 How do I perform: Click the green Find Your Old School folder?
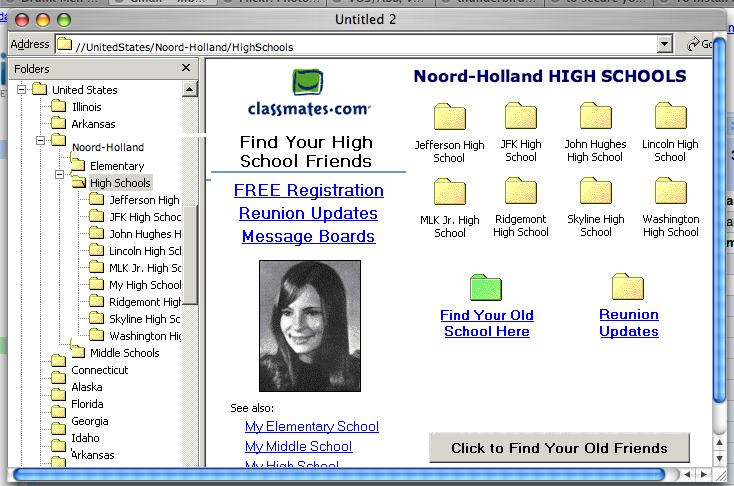(x=485, y=287)
